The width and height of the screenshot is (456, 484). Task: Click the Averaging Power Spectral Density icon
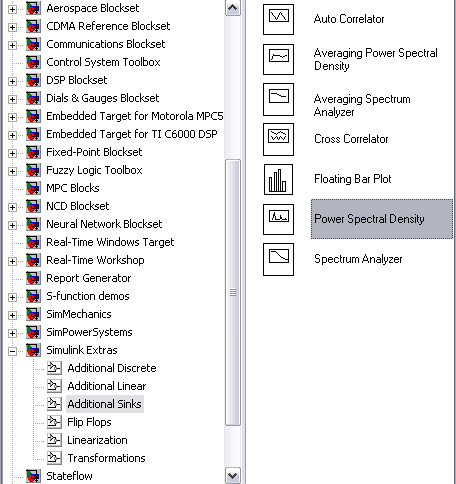(278, 59)
